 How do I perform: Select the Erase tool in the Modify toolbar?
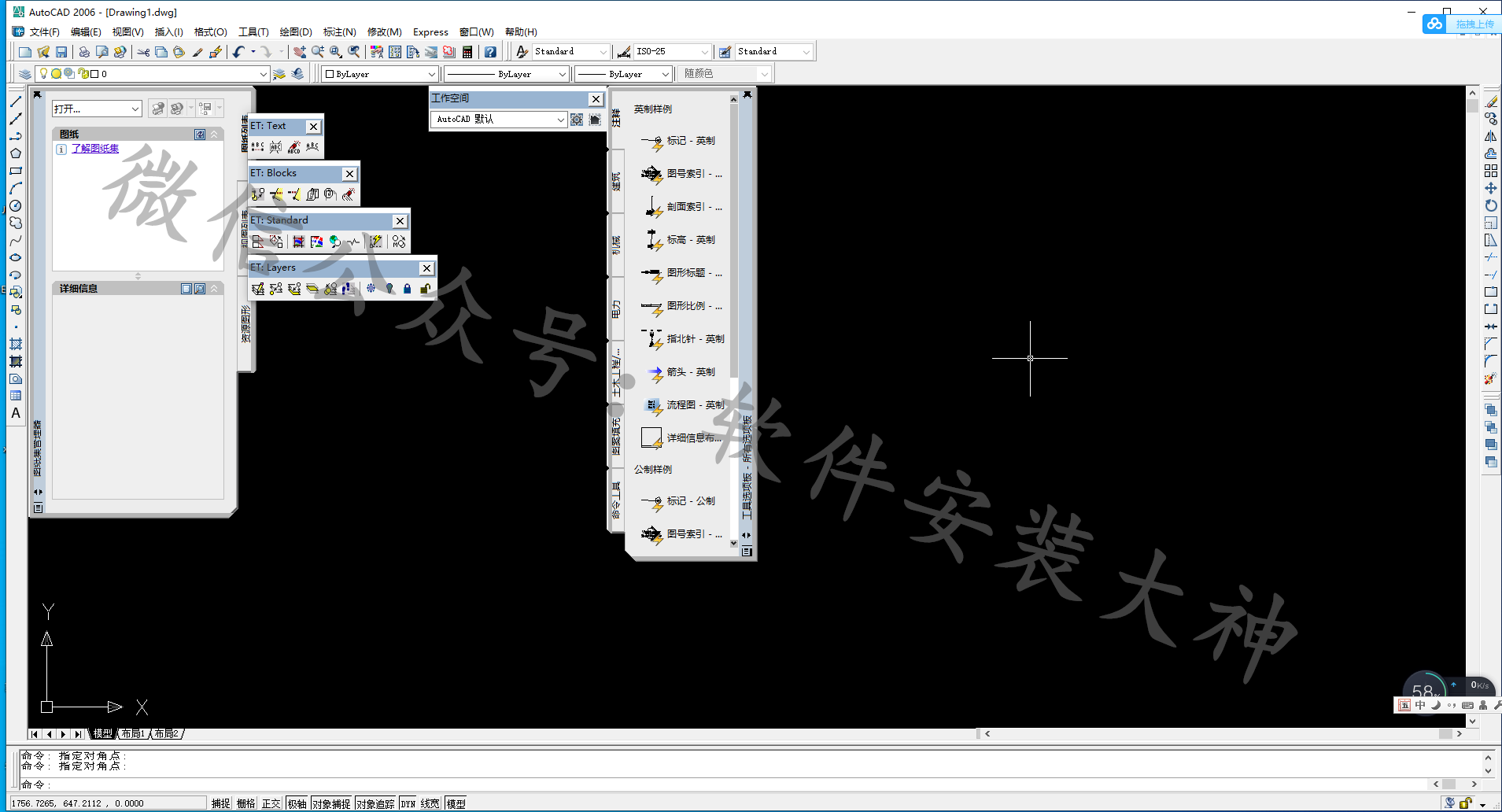[x=1491, y=101]
